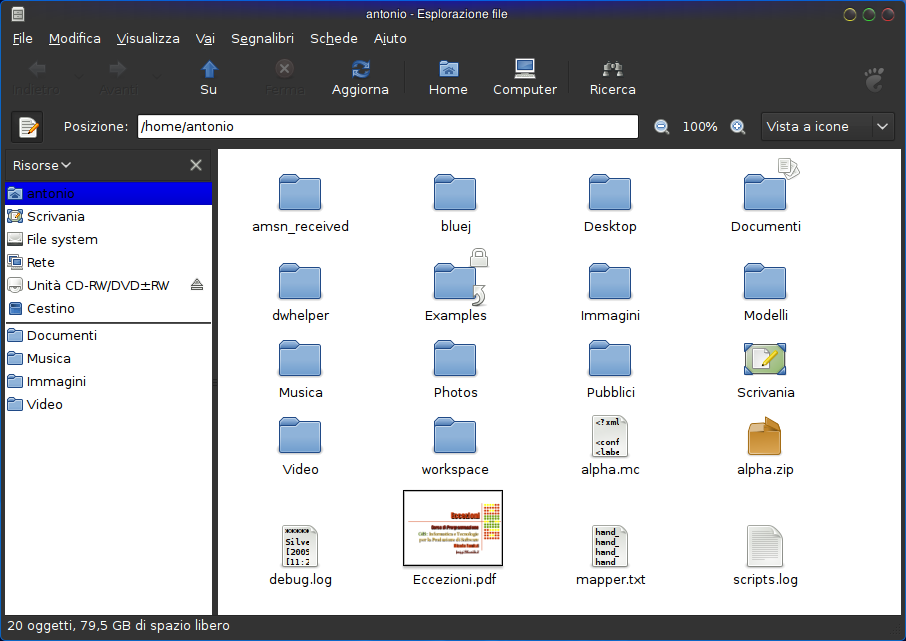Zoom out using the minus magnifier
The height and width of the screenshot is (641, 906).
[x=661, y=127]
